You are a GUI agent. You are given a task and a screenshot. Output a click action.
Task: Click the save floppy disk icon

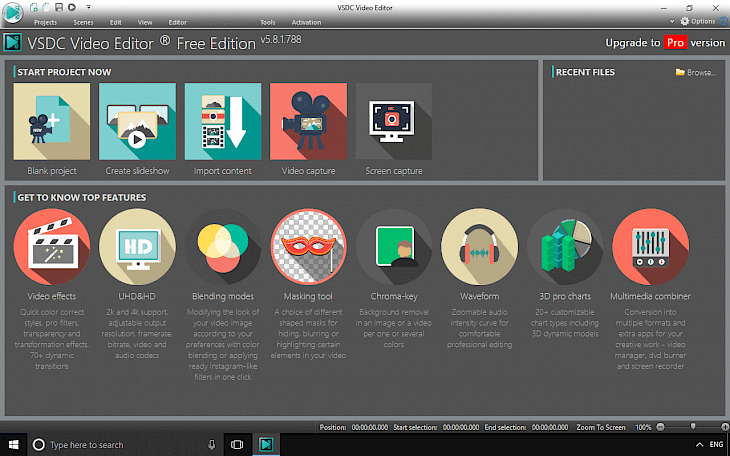click(59, 7)
